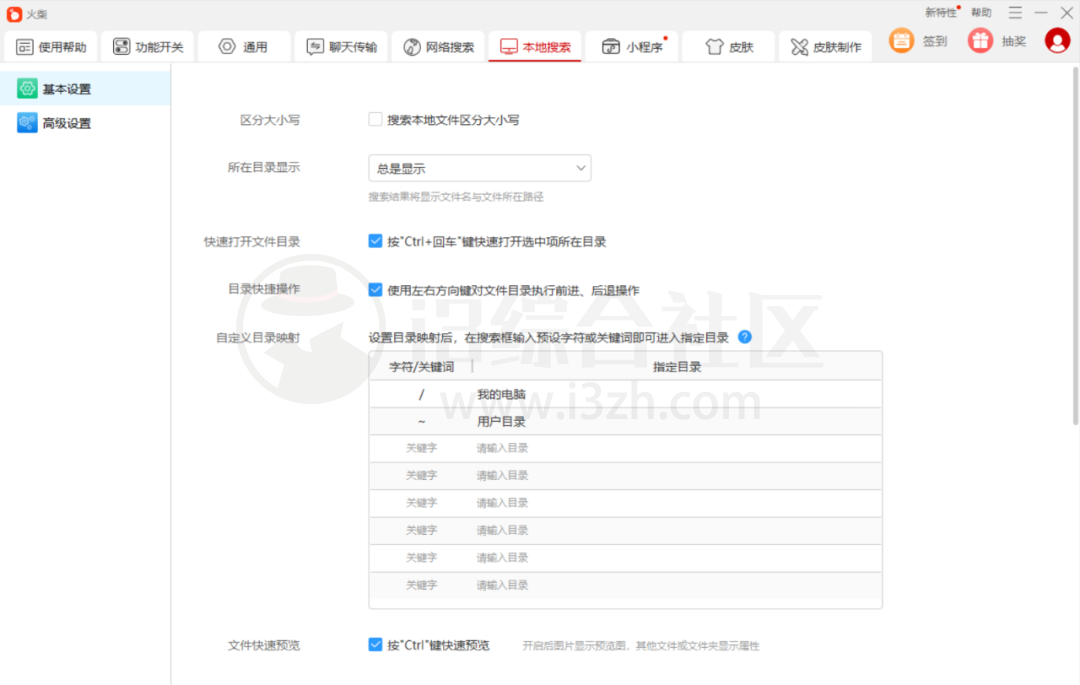Image resolution: width=1080 pixels, height=685 pixels.
Task: Uncheck 按"Ctrl"键快速预览 checkbox
Action: tap(375, 644)
